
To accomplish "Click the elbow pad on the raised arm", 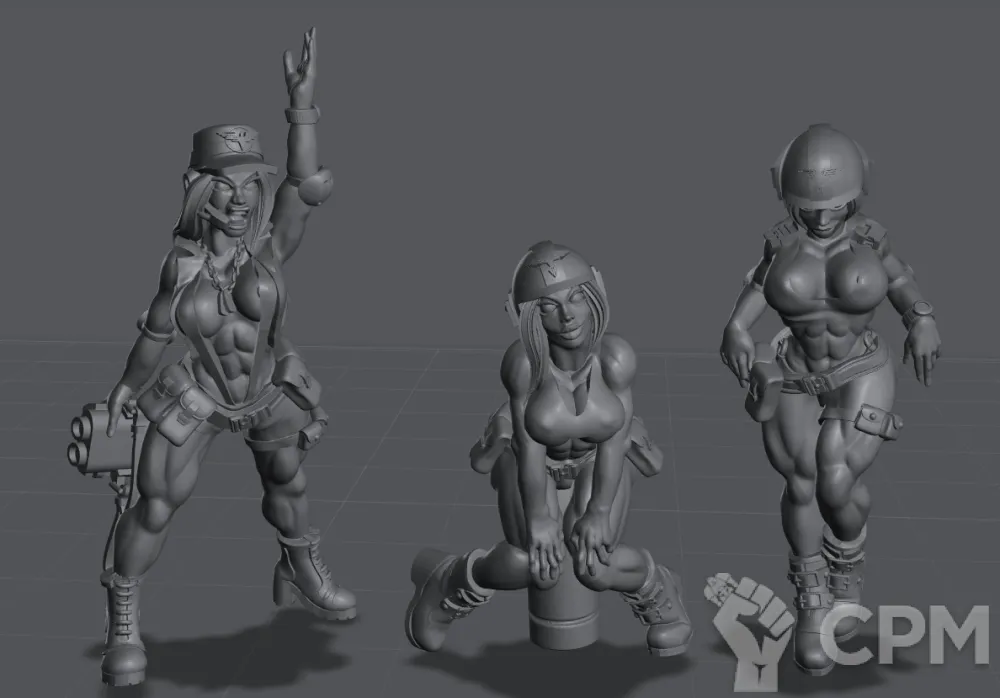I will pyautogui.click(x=316, y=186).
